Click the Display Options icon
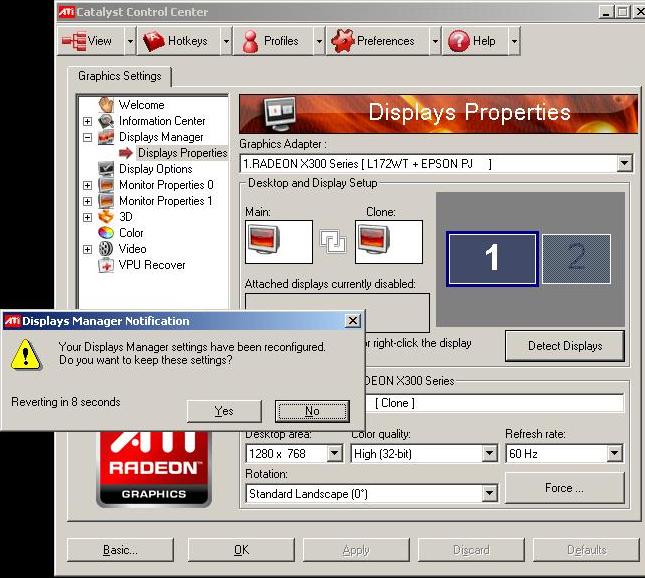 pyautogui.click(x=106, y=169)
